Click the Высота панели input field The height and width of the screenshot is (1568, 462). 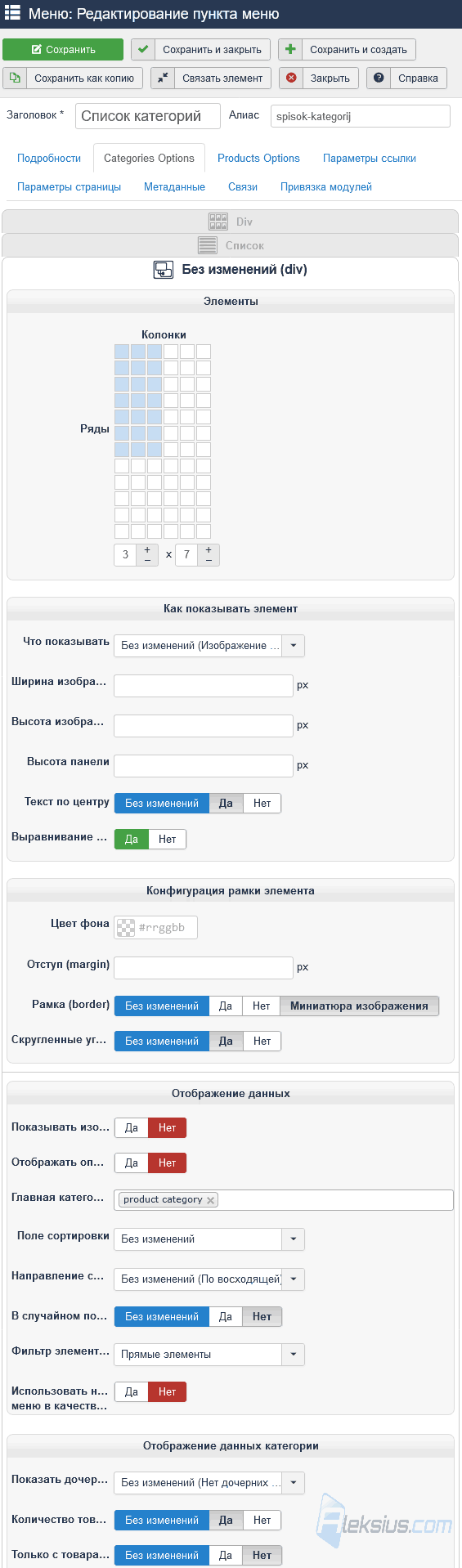[x=204, y=765]
